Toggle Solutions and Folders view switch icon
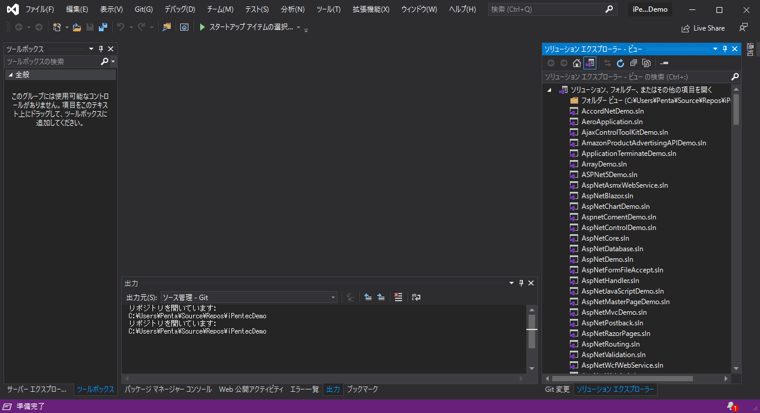The width and height of the screenshot is (760, 413). coord(590,63)
